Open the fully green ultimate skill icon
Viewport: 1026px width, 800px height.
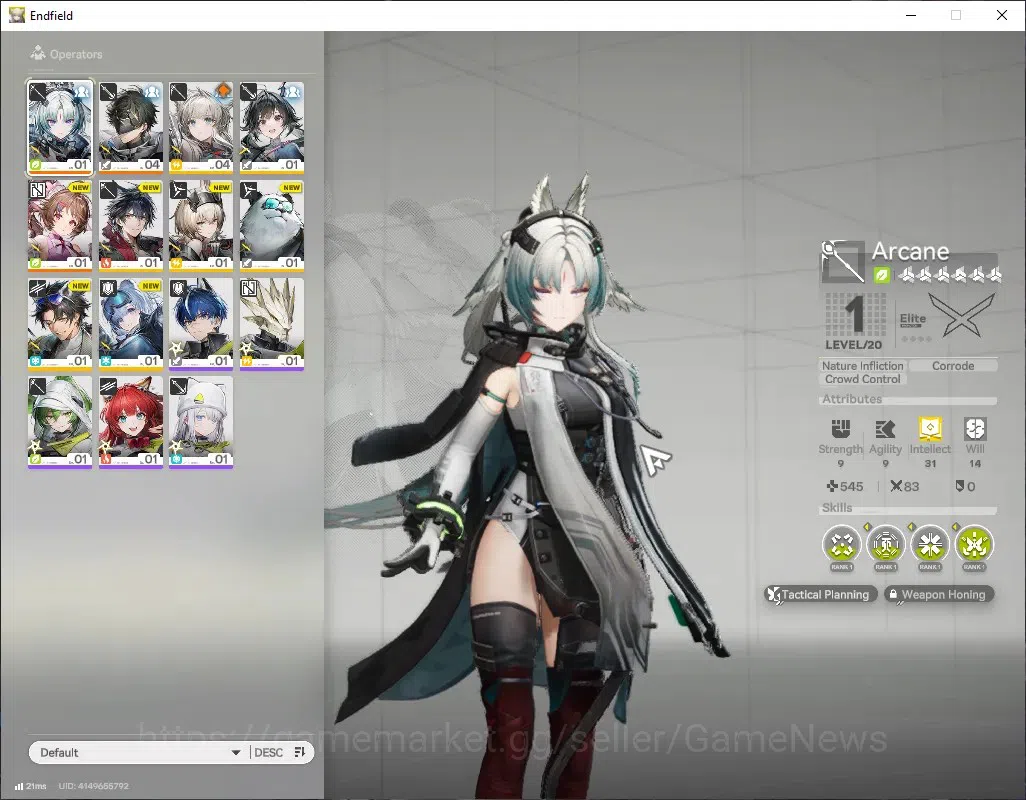(x=974, y=544)
